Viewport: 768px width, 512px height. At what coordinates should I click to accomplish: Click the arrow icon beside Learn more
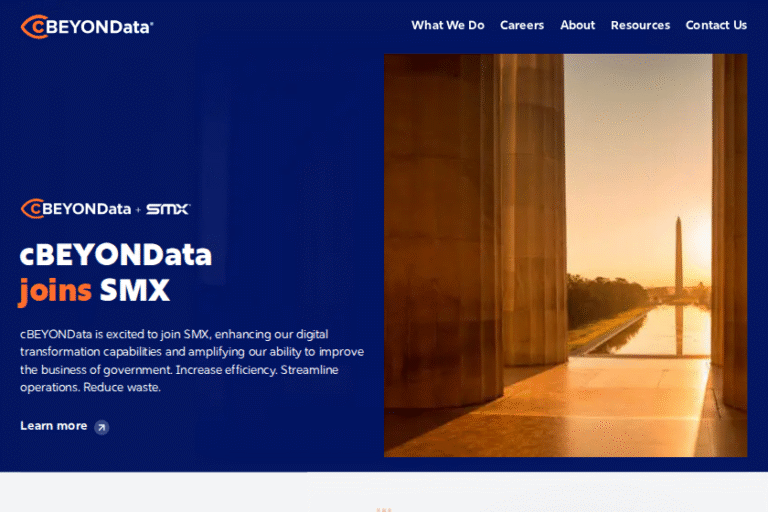[x=101, y=427]
